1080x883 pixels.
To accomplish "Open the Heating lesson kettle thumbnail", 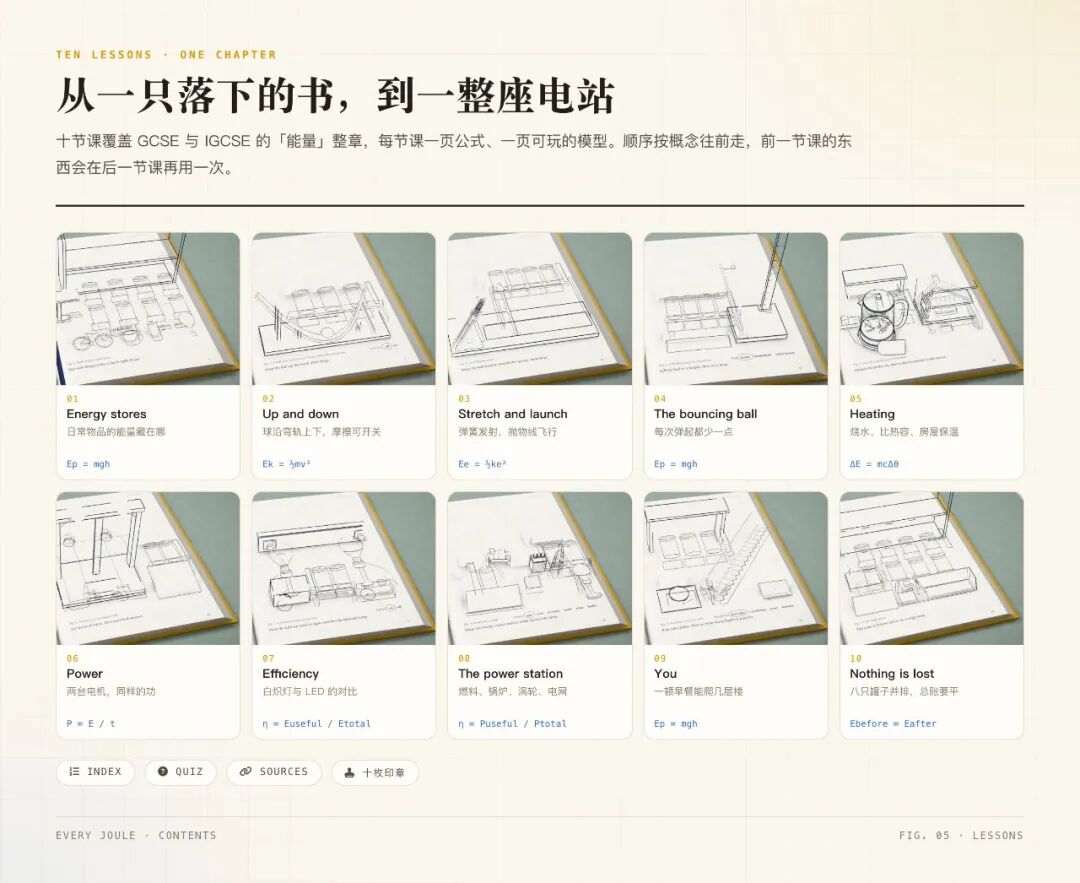I will coord(931,309).
